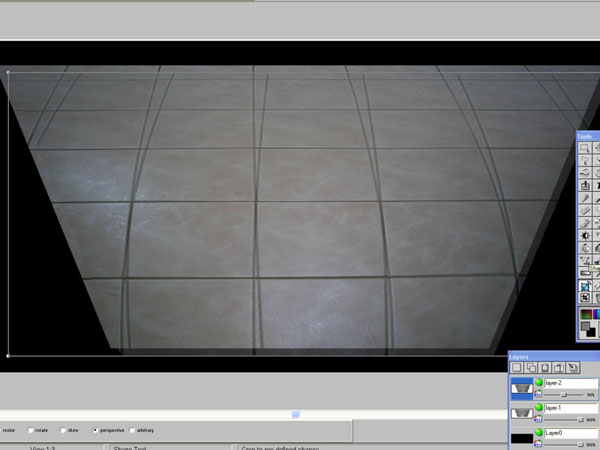Select the paint brush tool
Viewport: 600px width, 450px height.
pyautogui.click(x=584, y=198)
